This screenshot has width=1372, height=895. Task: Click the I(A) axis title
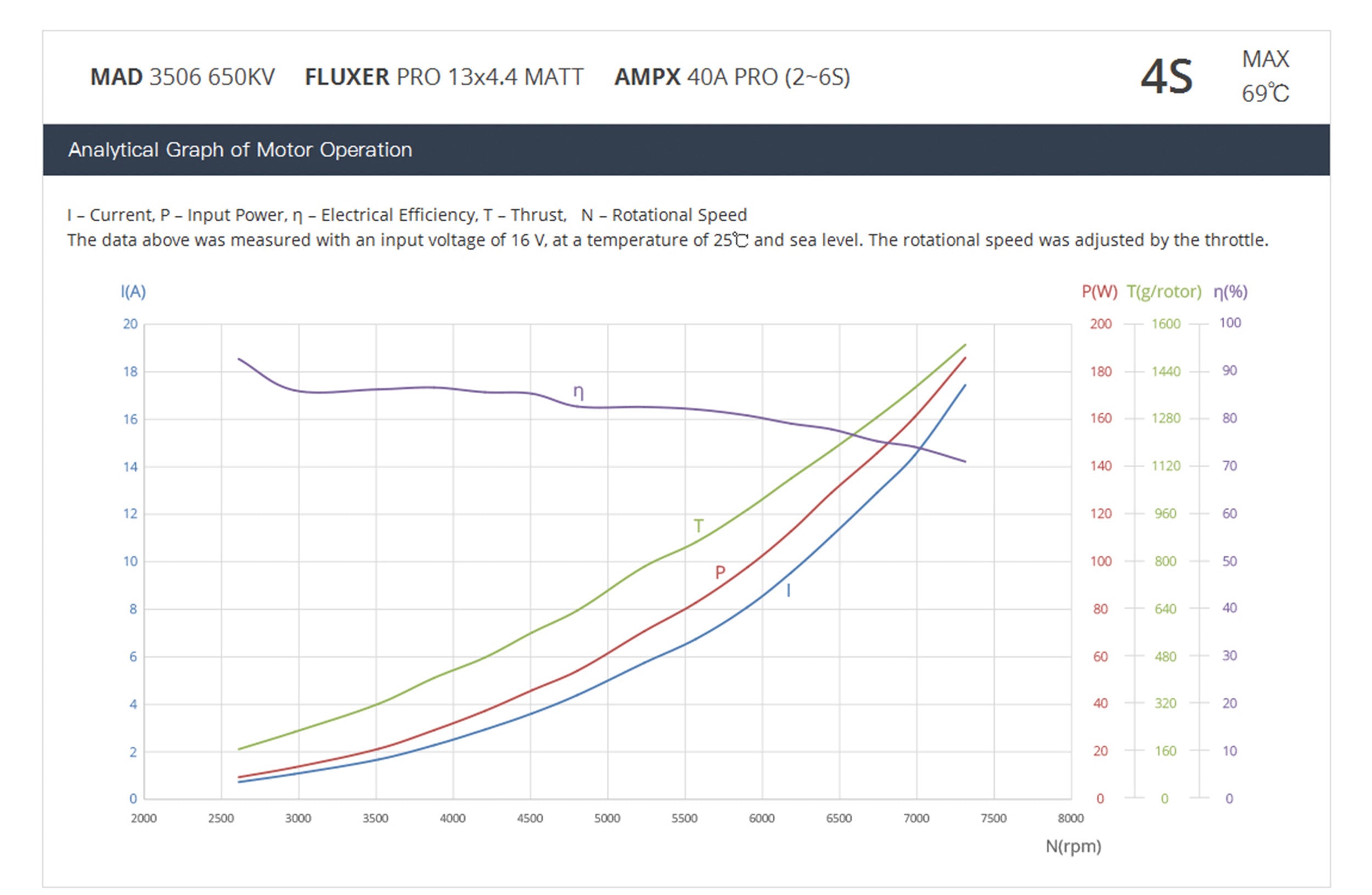133,291
